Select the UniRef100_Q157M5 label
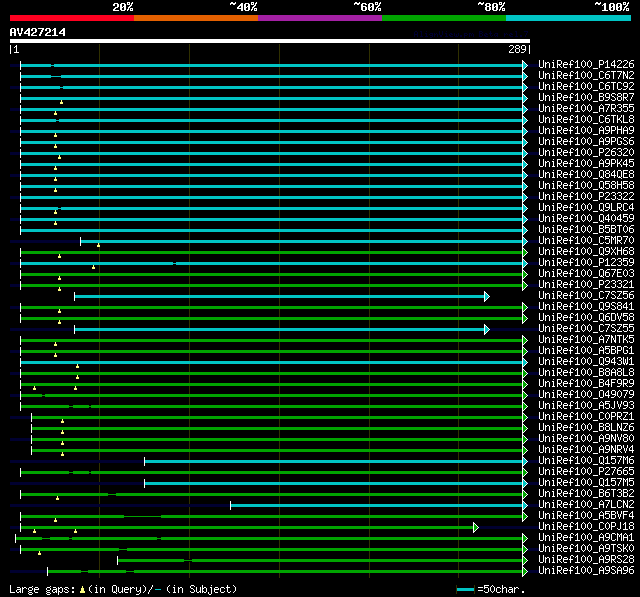This screenshot has width=640, height=597. pos(586,483)
